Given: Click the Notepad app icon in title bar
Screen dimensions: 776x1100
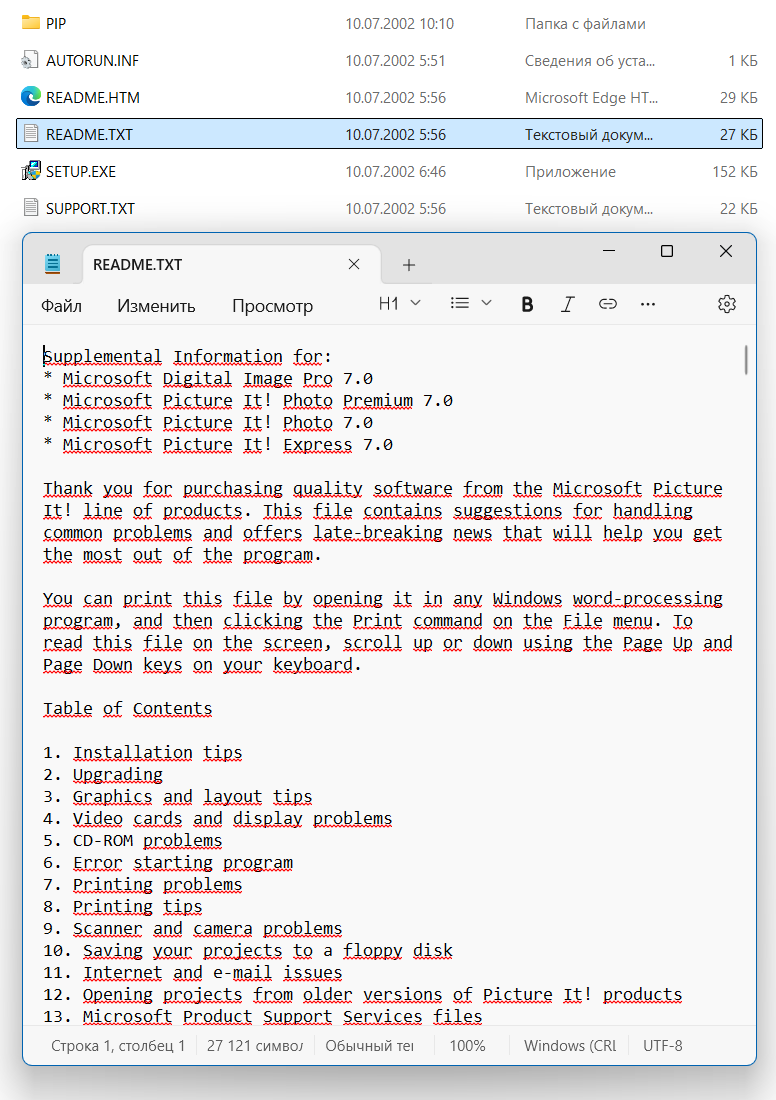Looking at the screenshot, I should click(53, 264).
